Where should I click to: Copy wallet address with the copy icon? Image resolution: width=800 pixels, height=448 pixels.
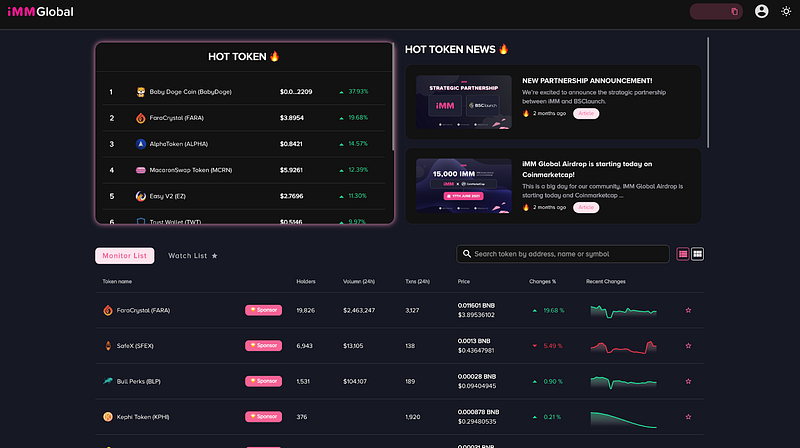click(734, 12)
